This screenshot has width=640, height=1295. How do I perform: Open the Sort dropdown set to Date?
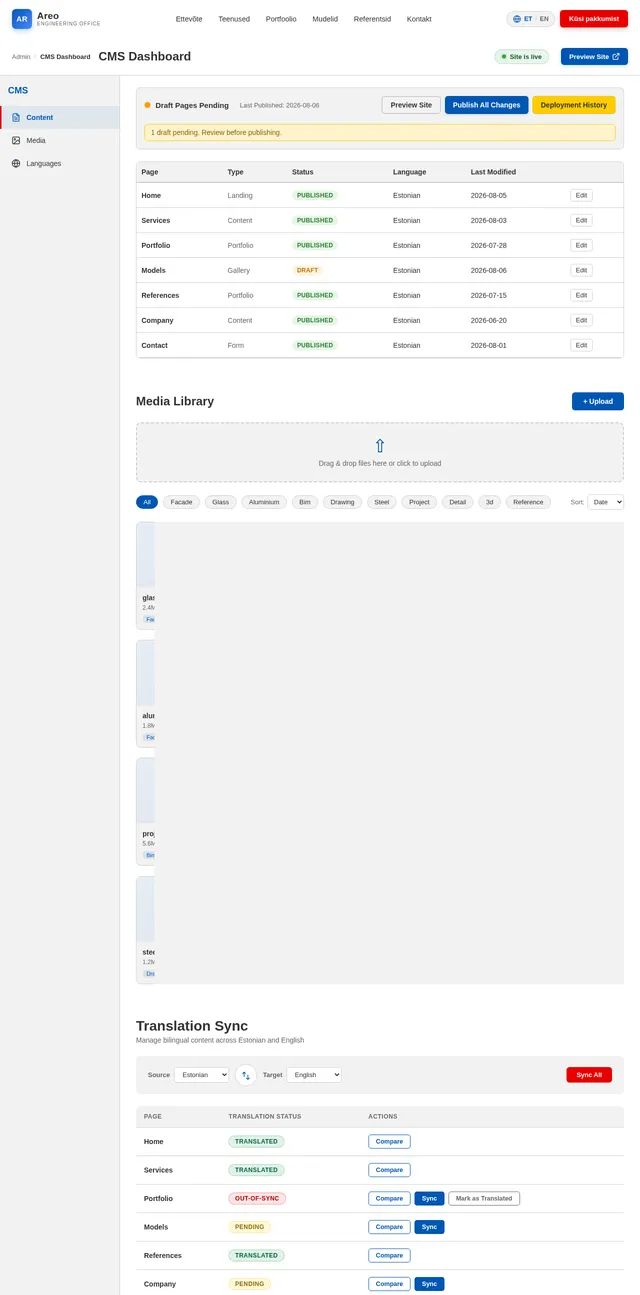point(605,502)
